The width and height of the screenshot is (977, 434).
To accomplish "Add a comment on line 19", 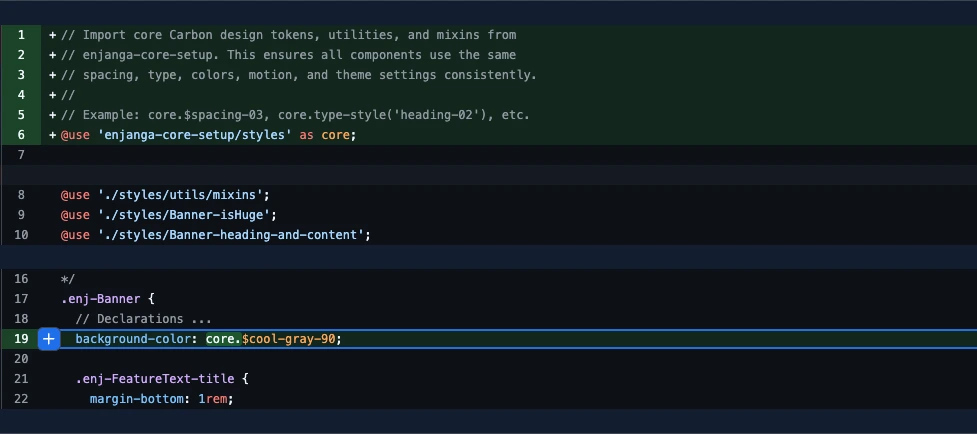I will click(49, 339).
